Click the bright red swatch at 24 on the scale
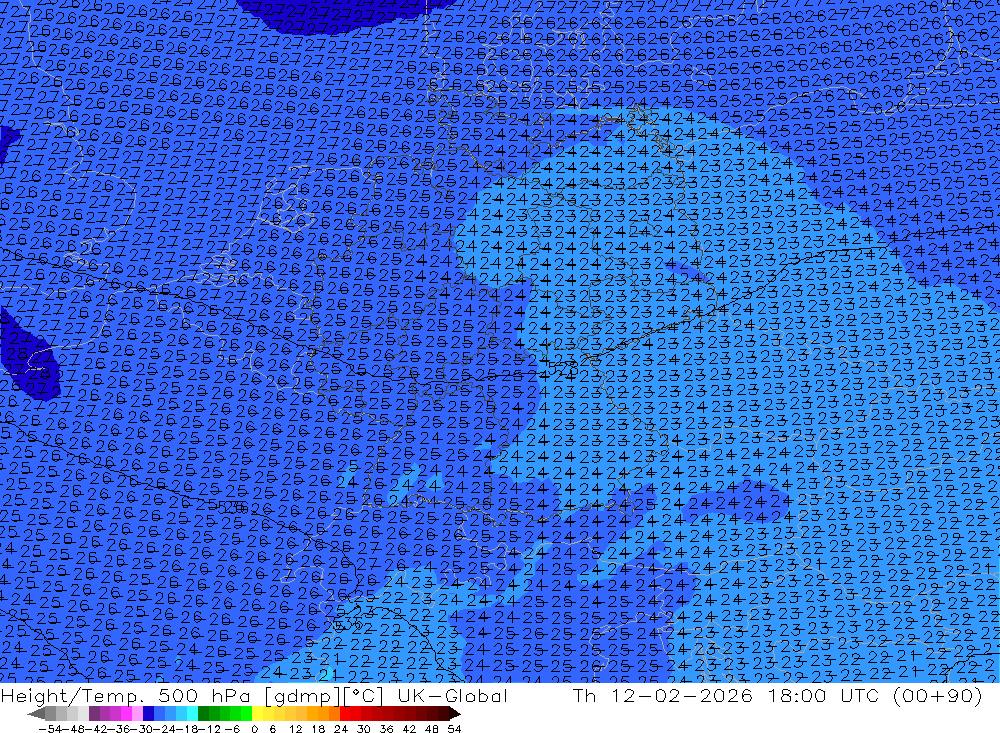The image size is (1000, 733). (x=345, y=714)
